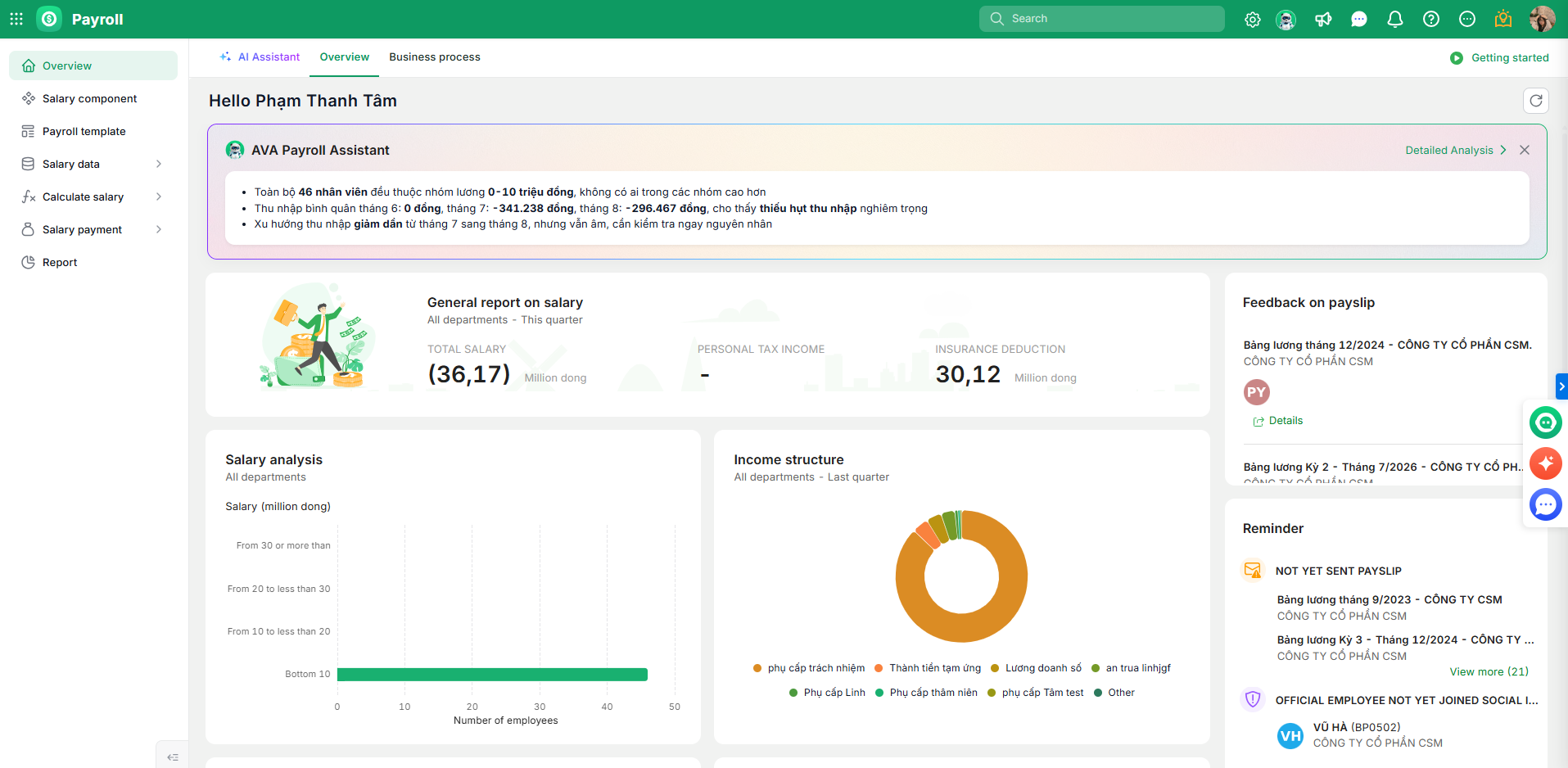Open the announcements megaphone icon

(x=1323, y=20)
